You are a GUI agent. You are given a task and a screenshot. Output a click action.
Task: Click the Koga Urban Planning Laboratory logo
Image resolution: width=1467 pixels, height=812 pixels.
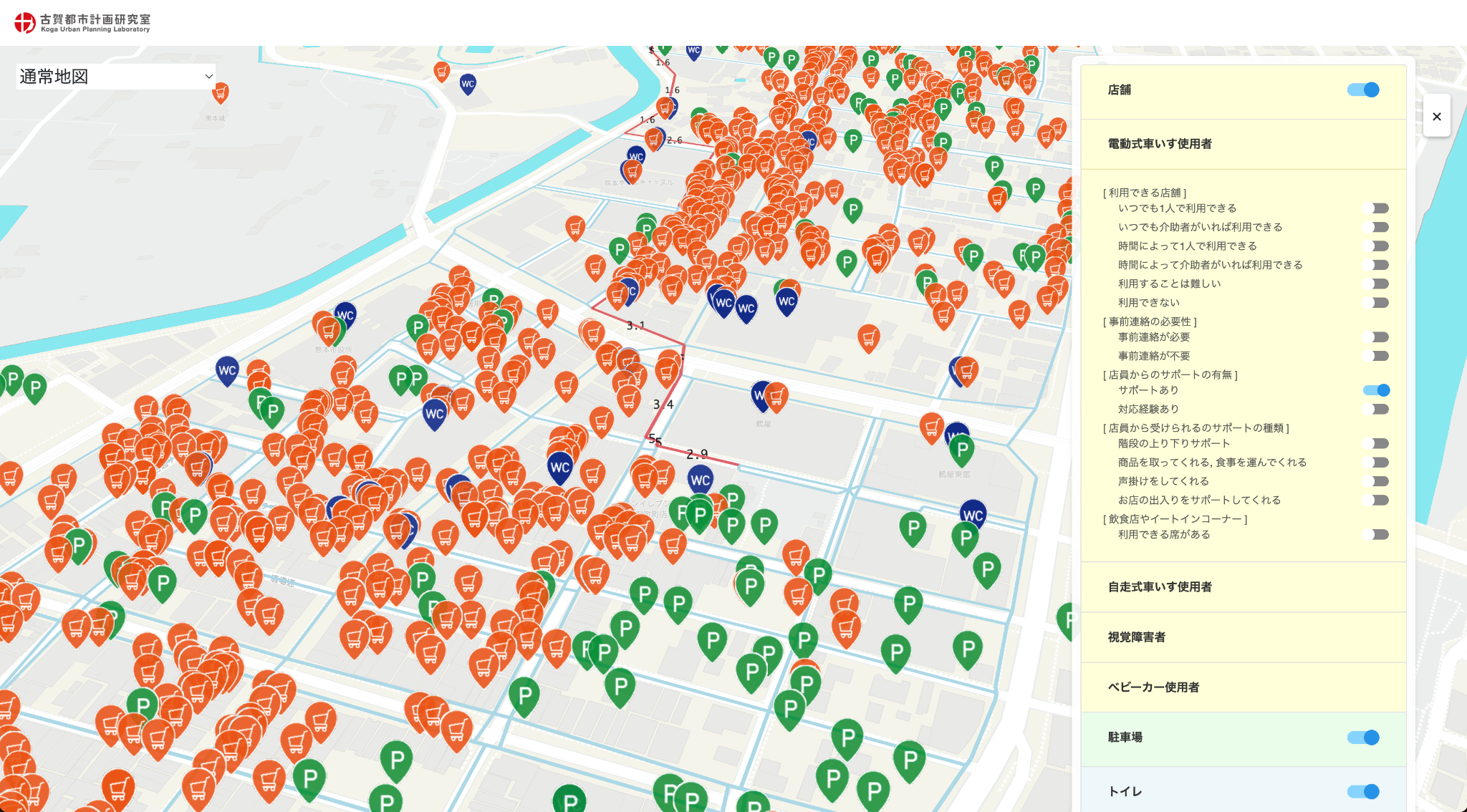pos(82,23)
